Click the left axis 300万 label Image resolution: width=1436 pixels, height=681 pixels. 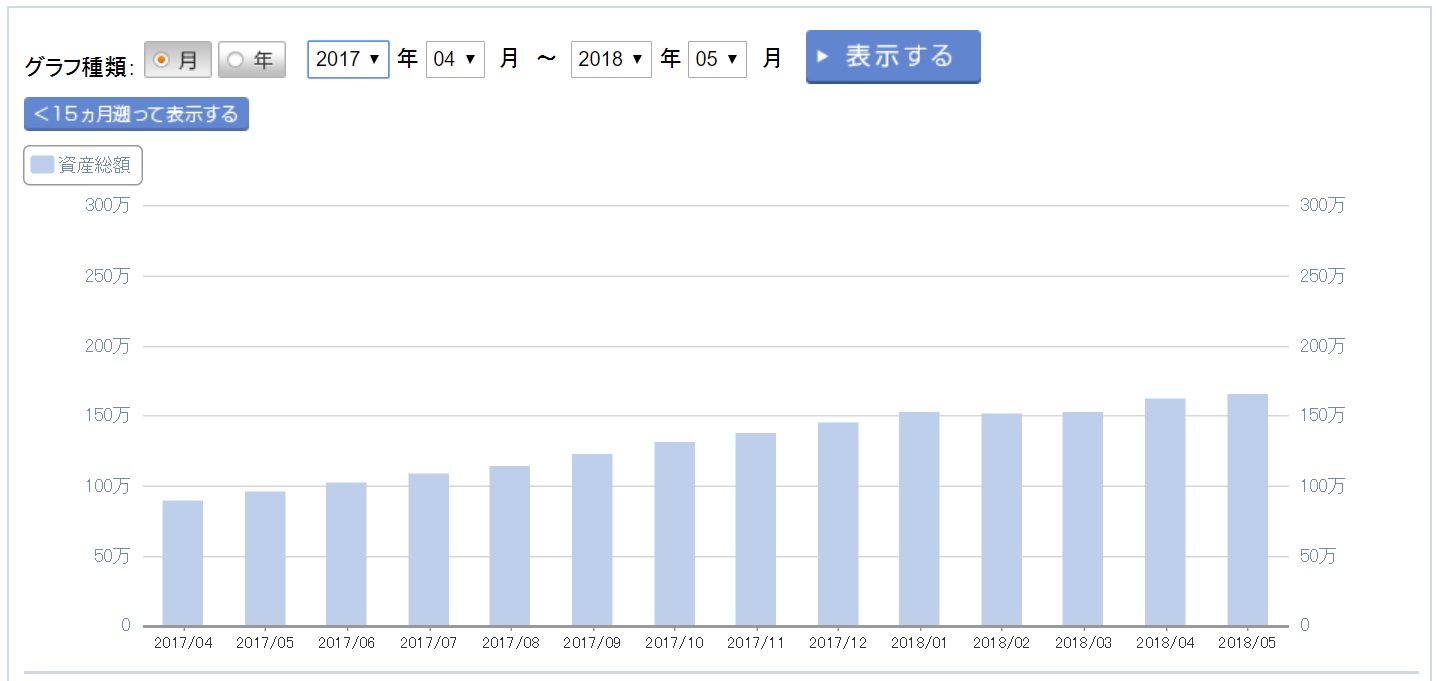click(x=108, y=205)
